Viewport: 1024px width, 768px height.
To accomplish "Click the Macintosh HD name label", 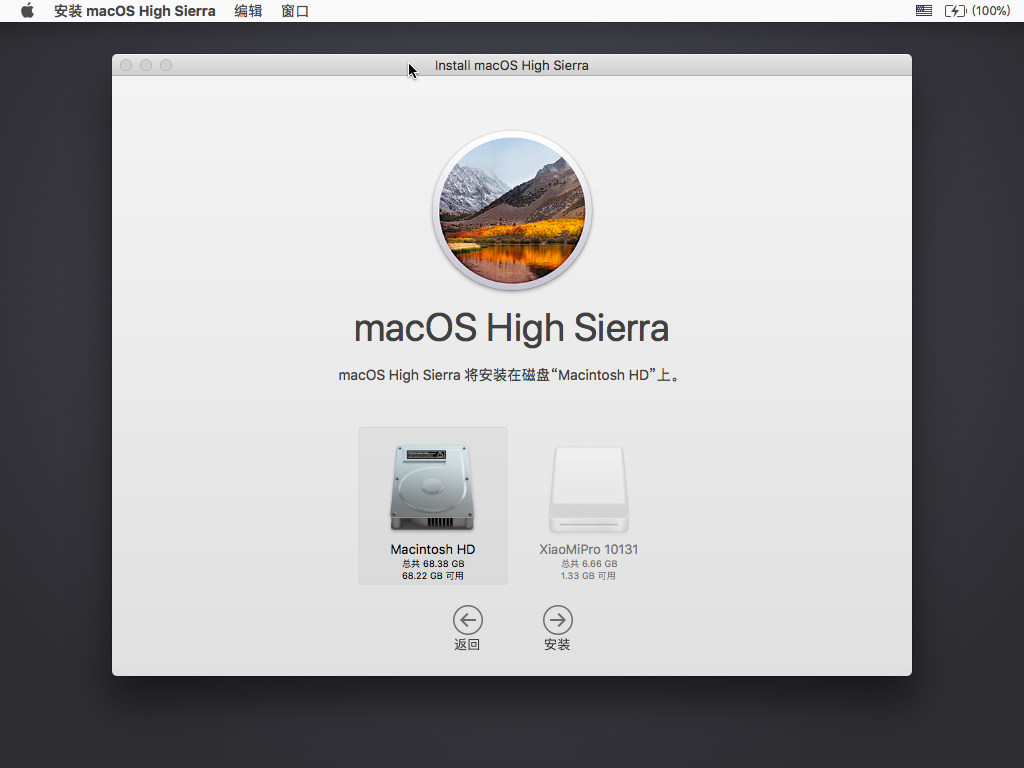I will [x=432, y=550].
